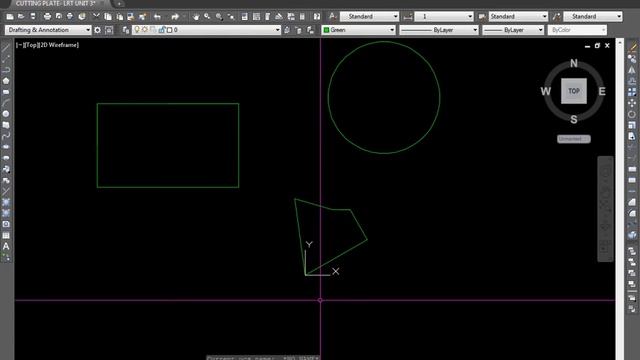
Task: Select the Circle draw tool
Action: (x=6, y=114)
